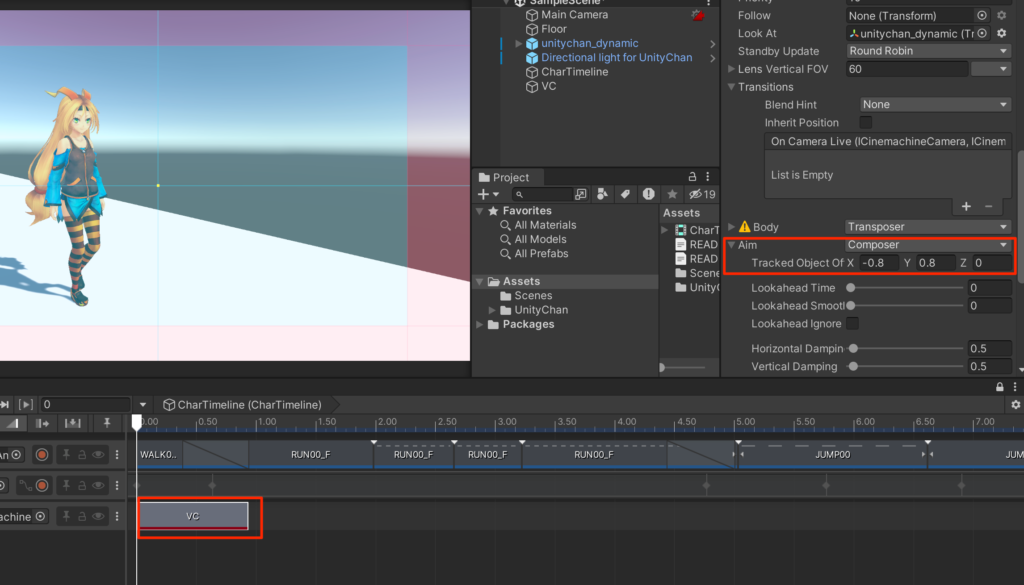Image resolution: width=1024 pixels, height=585 pixels.
Task: Open the Project panel's create asset menu
Action: [488, 194]
